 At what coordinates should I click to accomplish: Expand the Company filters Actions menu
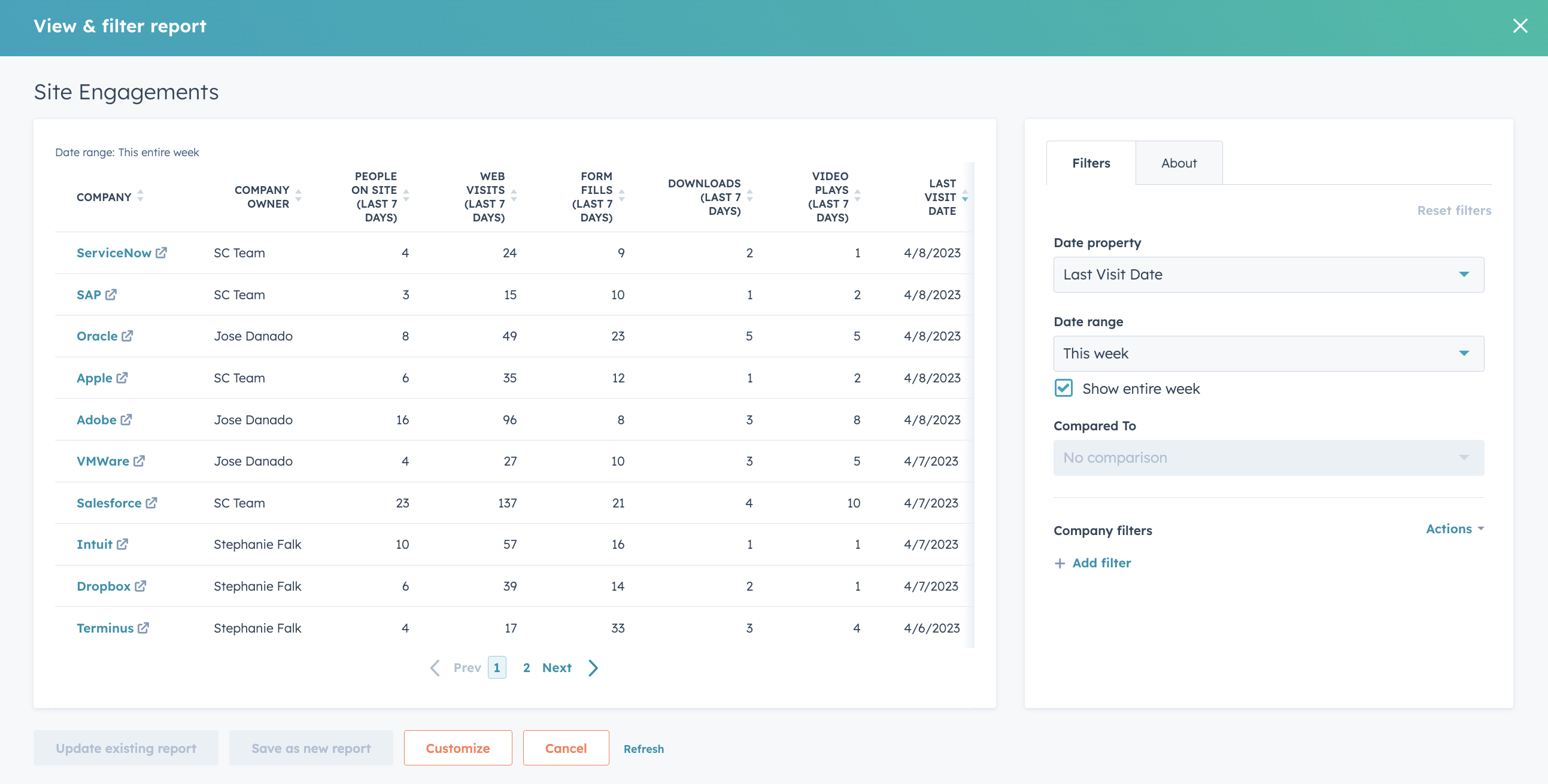(1455, 529)
